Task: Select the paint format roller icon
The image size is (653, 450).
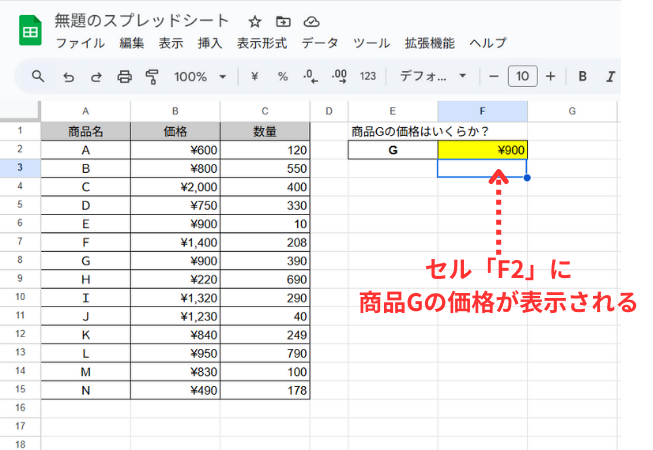Action: point(153,76)
